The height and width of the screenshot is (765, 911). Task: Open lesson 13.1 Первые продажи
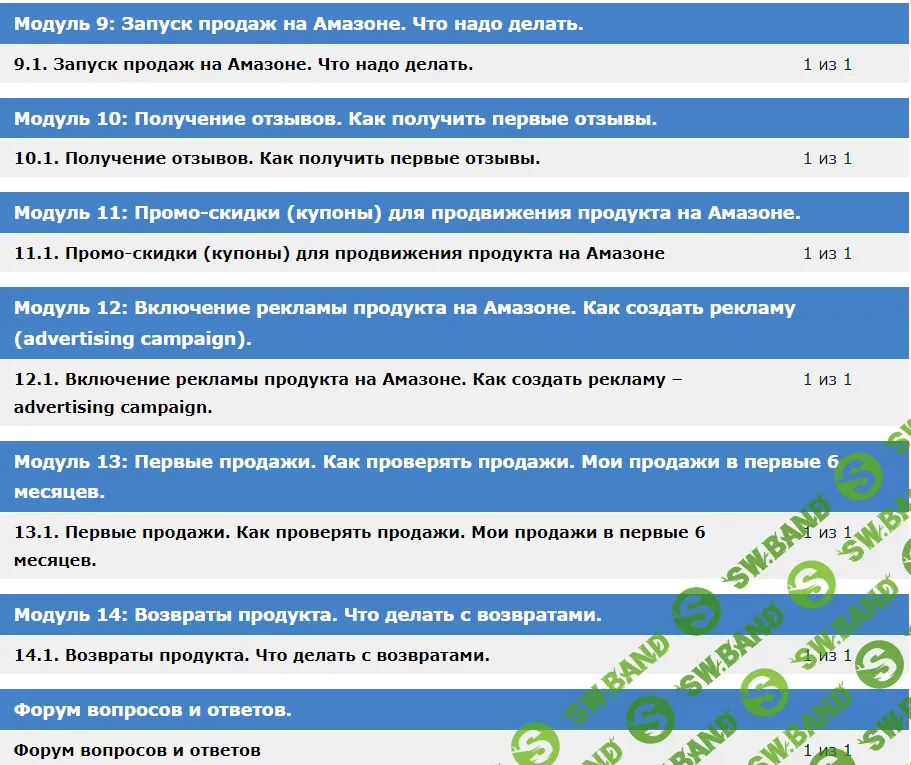pos(360,546)
